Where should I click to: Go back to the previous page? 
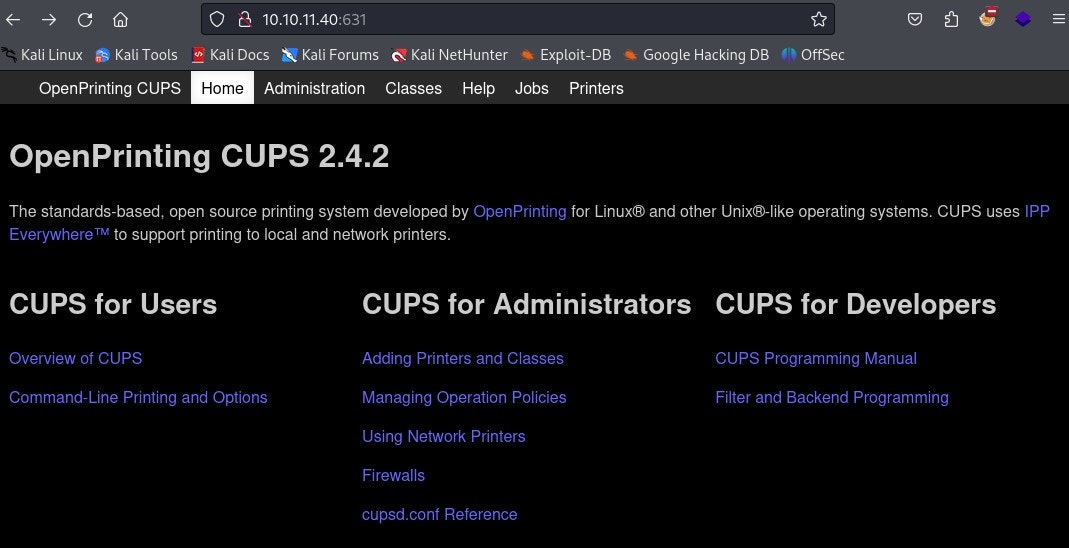coord(13,20)
